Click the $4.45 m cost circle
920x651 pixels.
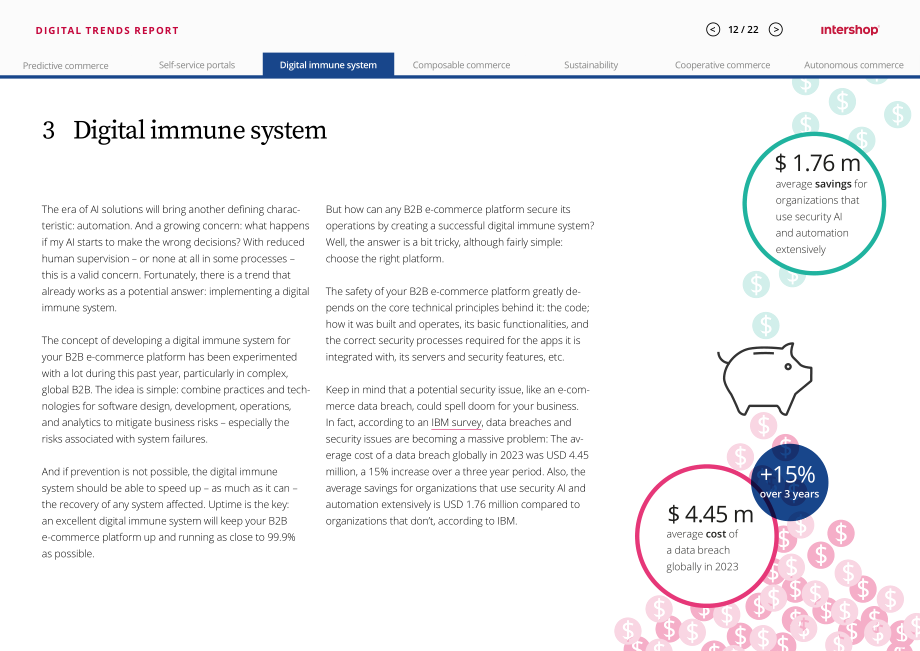tap(707, 536)
